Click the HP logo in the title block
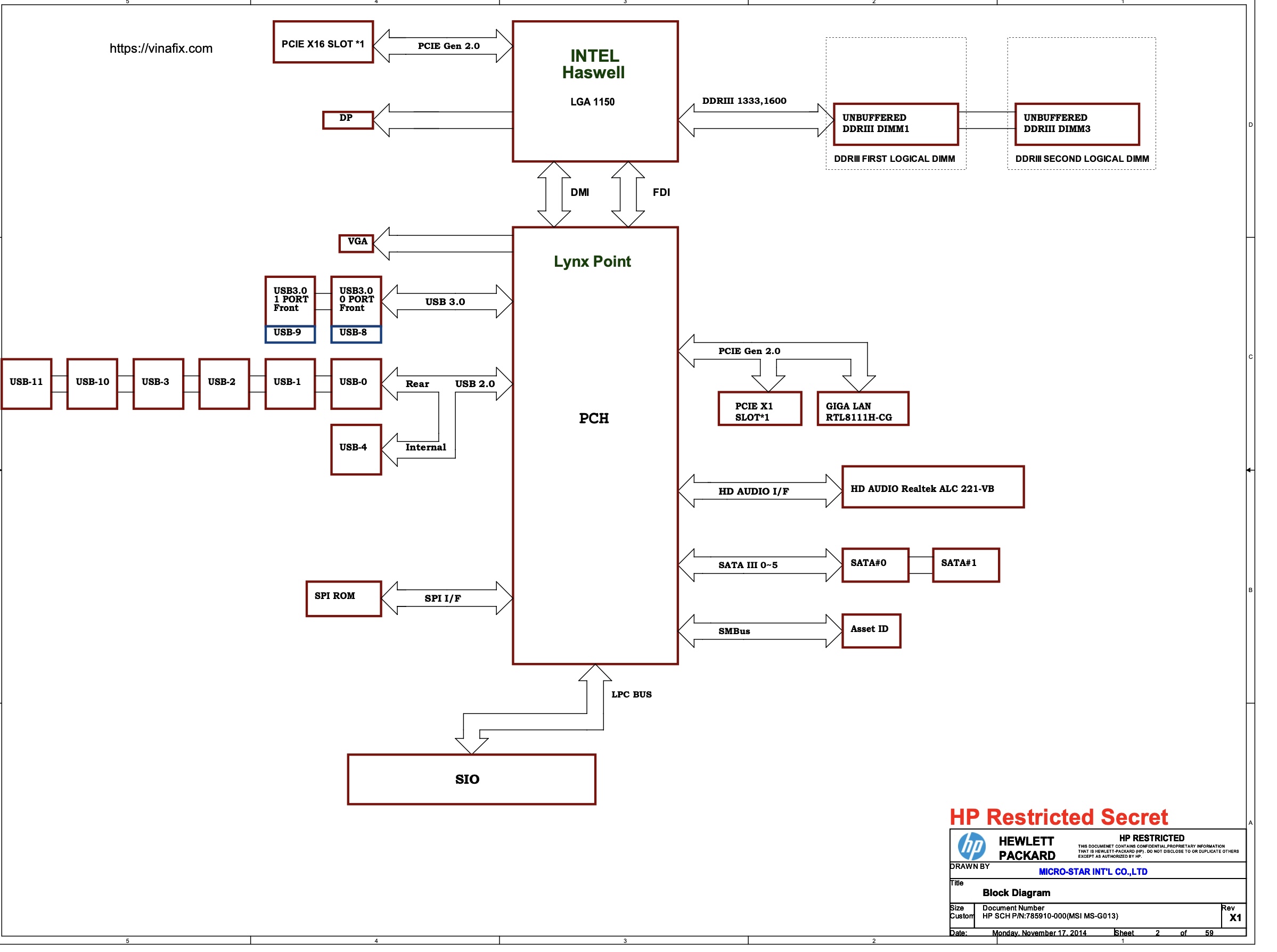This screenshot has height=952, width=1277. tap(971, 846)
